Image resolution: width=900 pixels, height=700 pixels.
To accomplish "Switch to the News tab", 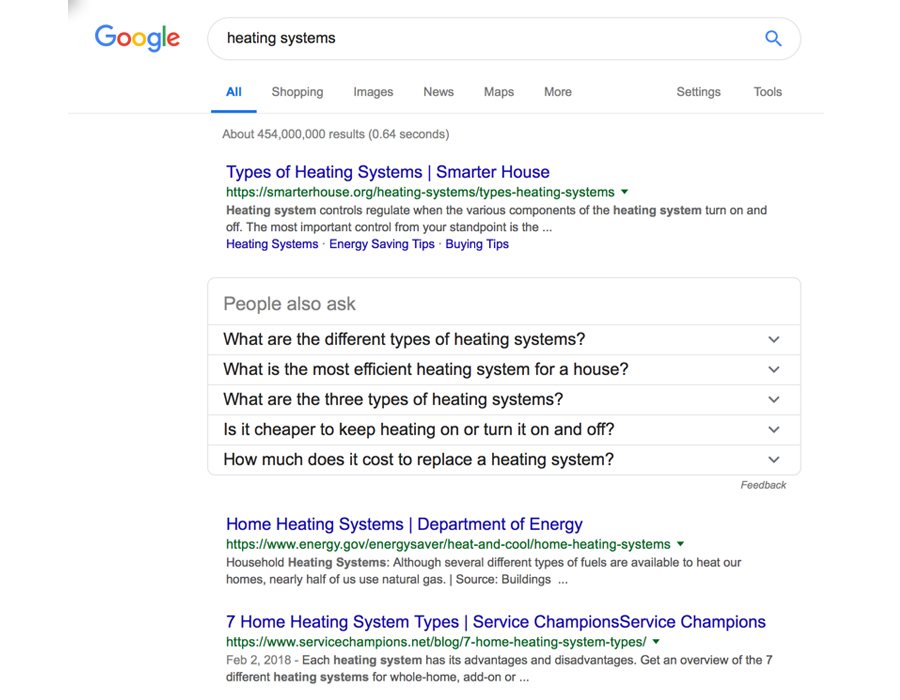I will tap(438, 91).
